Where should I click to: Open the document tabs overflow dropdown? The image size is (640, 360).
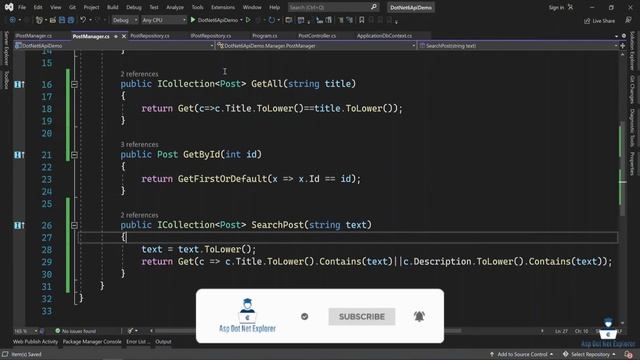(616, 36)
